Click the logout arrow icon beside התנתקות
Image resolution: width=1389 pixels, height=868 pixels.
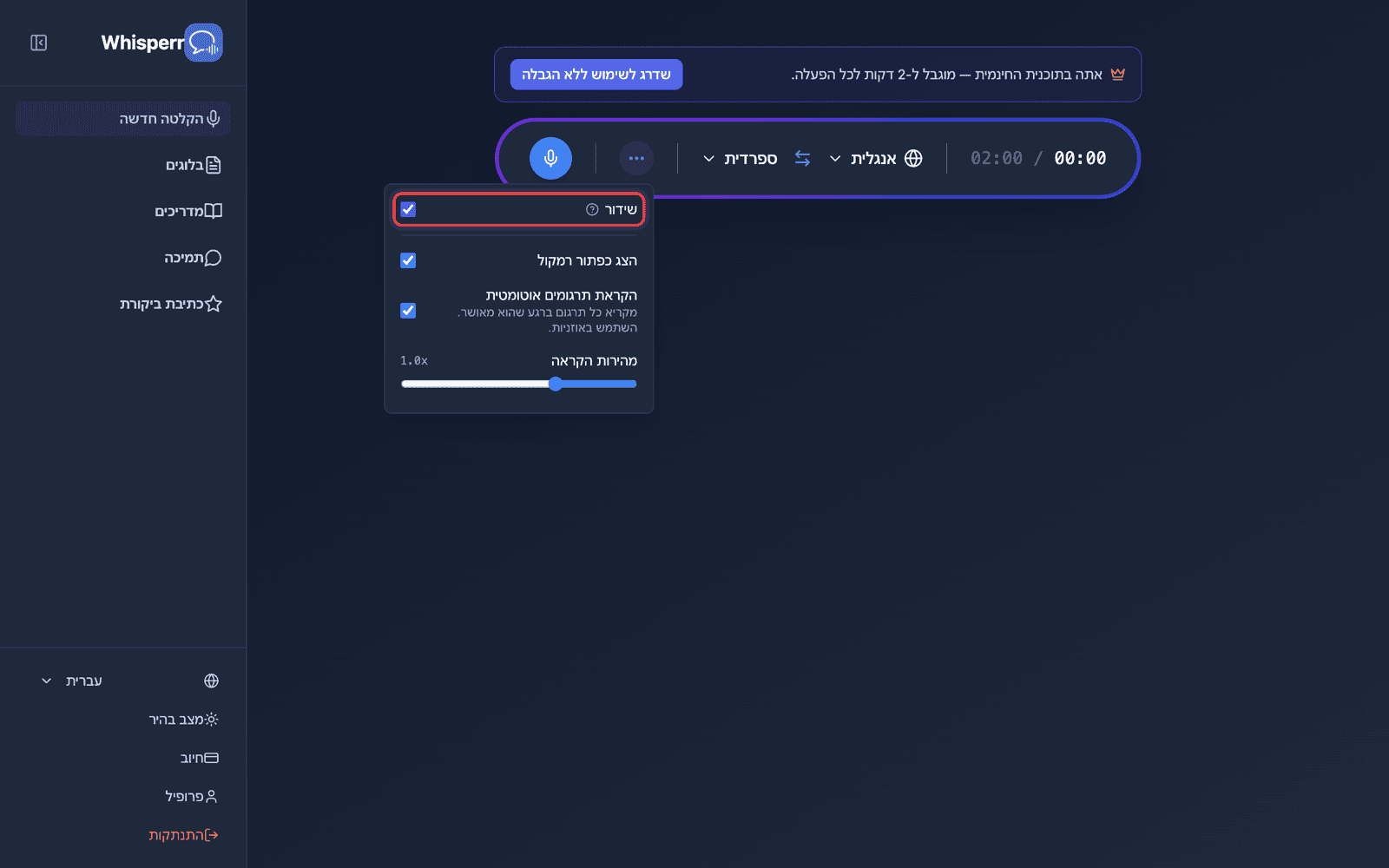point(211,835)
